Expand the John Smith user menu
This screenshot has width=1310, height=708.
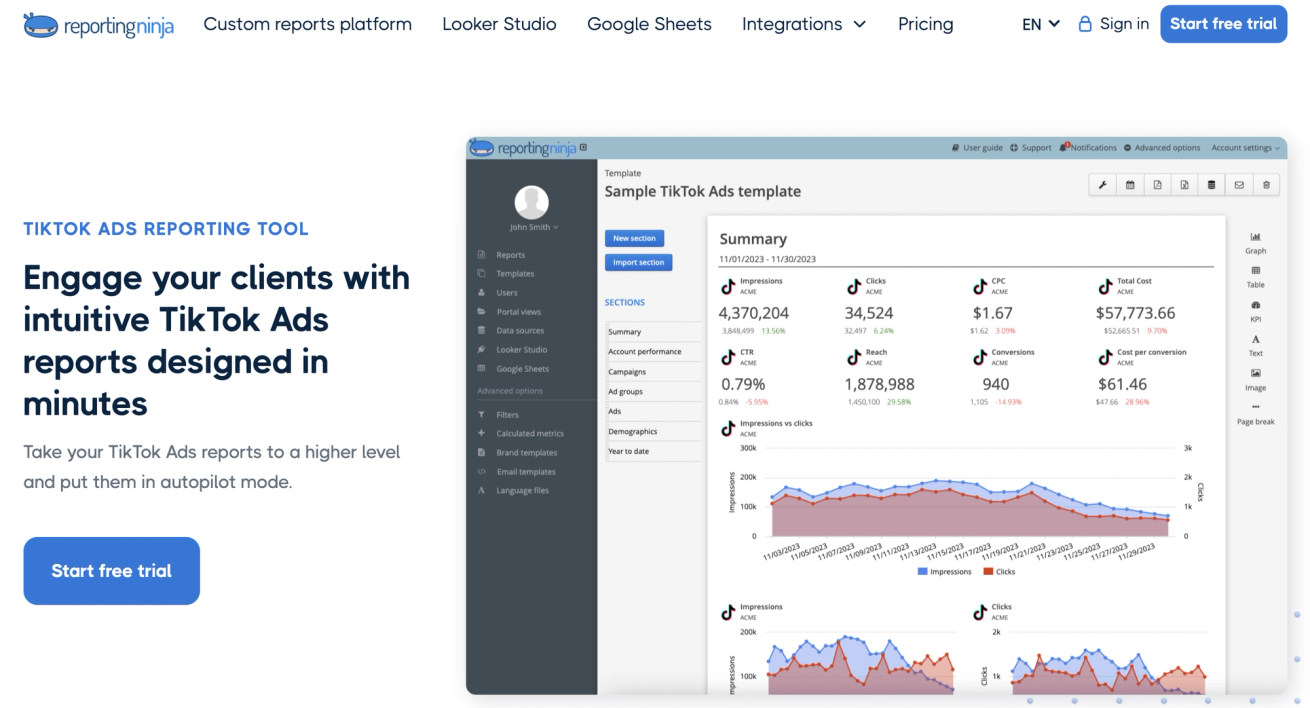click(531, 227)
